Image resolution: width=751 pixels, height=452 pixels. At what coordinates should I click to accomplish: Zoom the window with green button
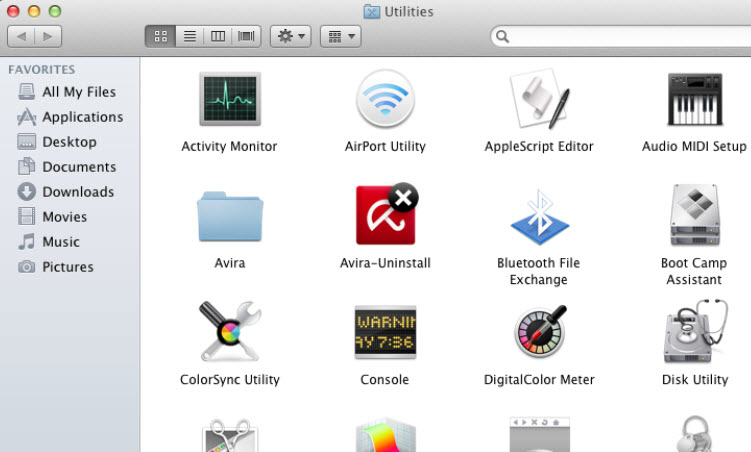point(55,11)
